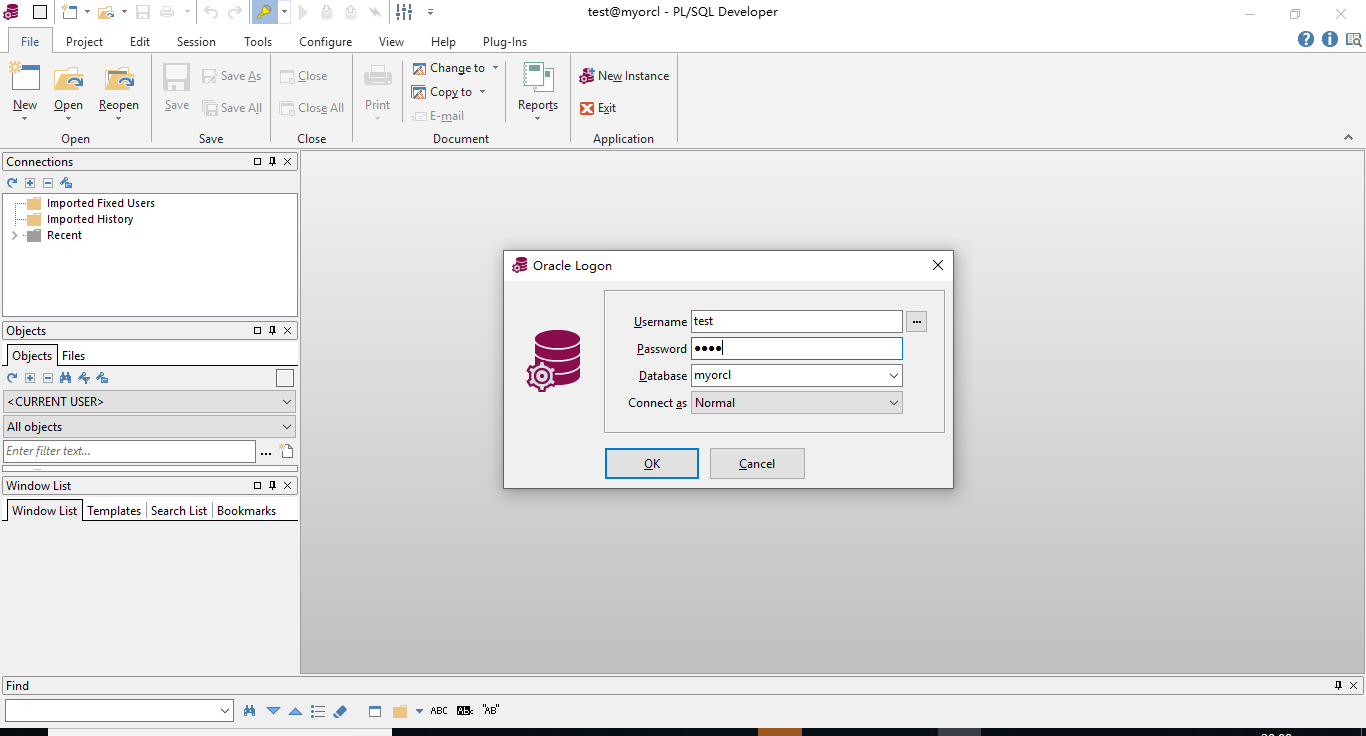Viewport: 1366px width, 736px height.
Task: Open the Tools ribbon tab
Action: click(x=258, y=42)
